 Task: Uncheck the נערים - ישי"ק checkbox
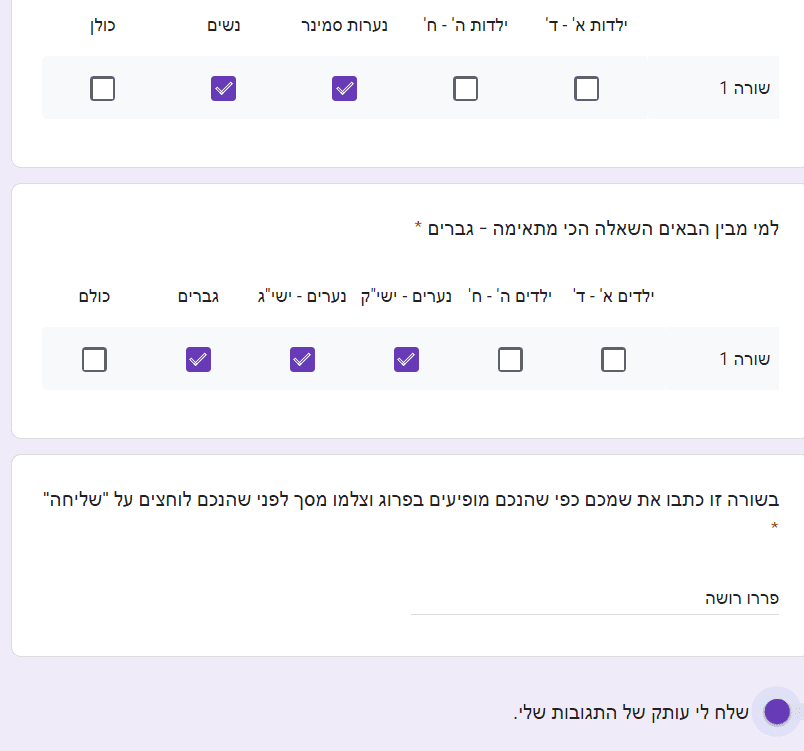(406, 359)
